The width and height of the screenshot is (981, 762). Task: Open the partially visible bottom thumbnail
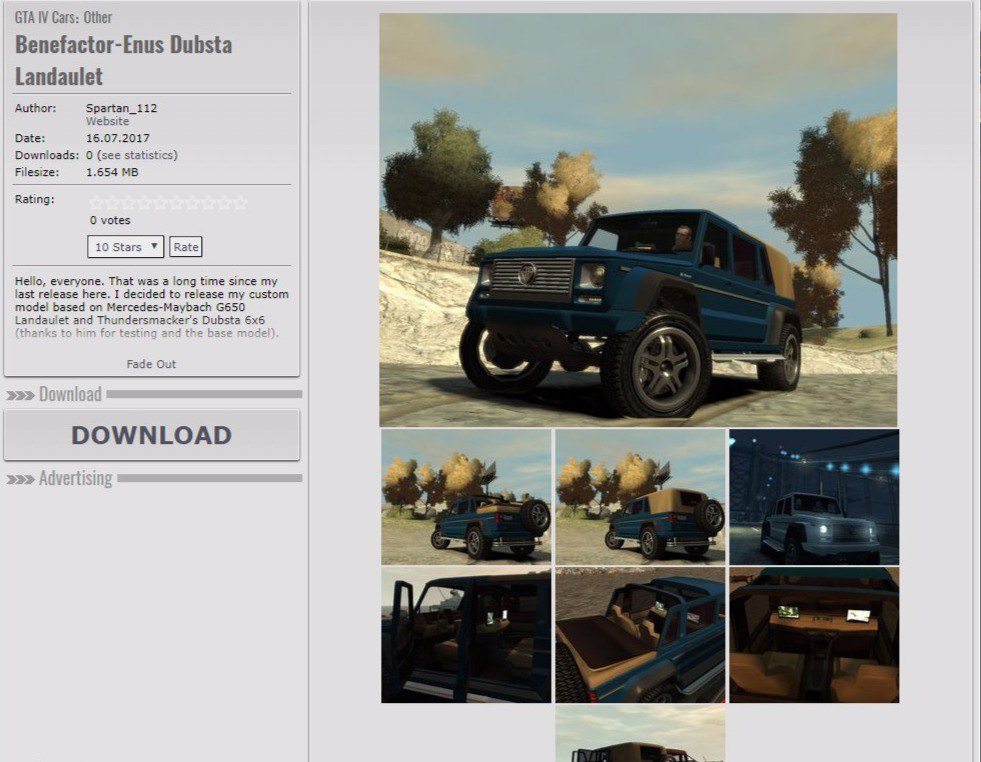tap(640, 734)
